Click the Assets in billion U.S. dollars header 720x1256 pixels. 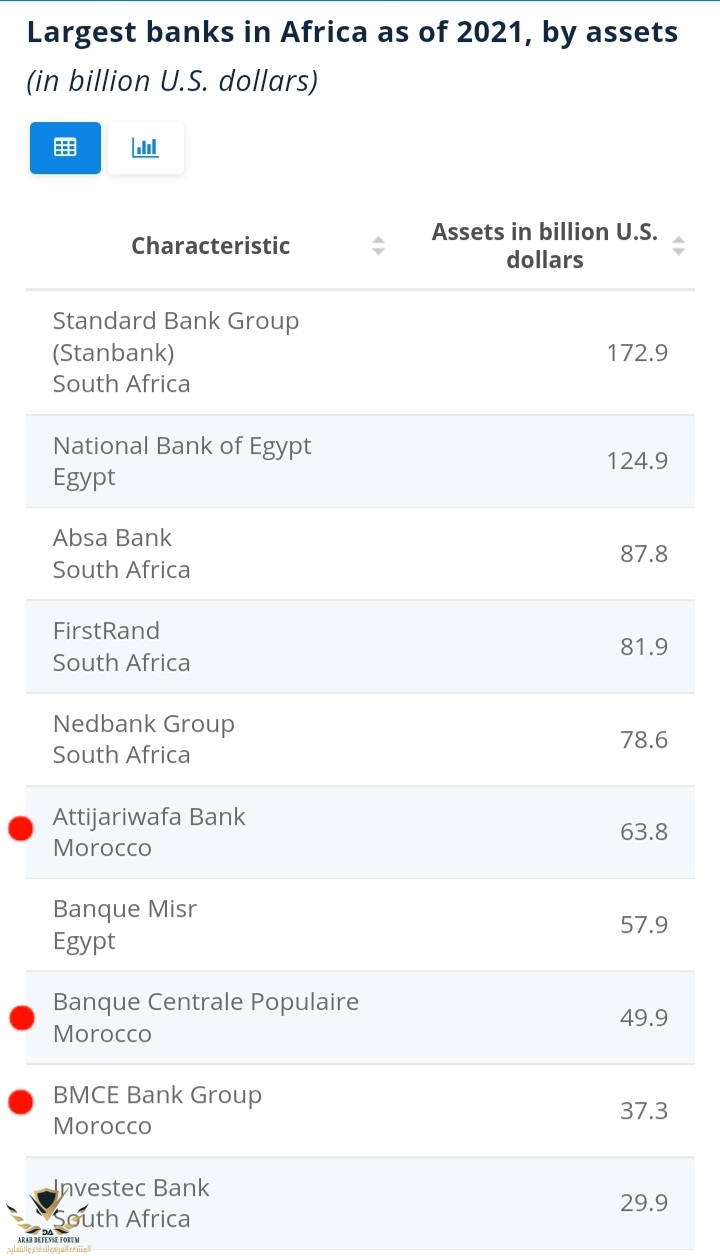coord(545,245)
